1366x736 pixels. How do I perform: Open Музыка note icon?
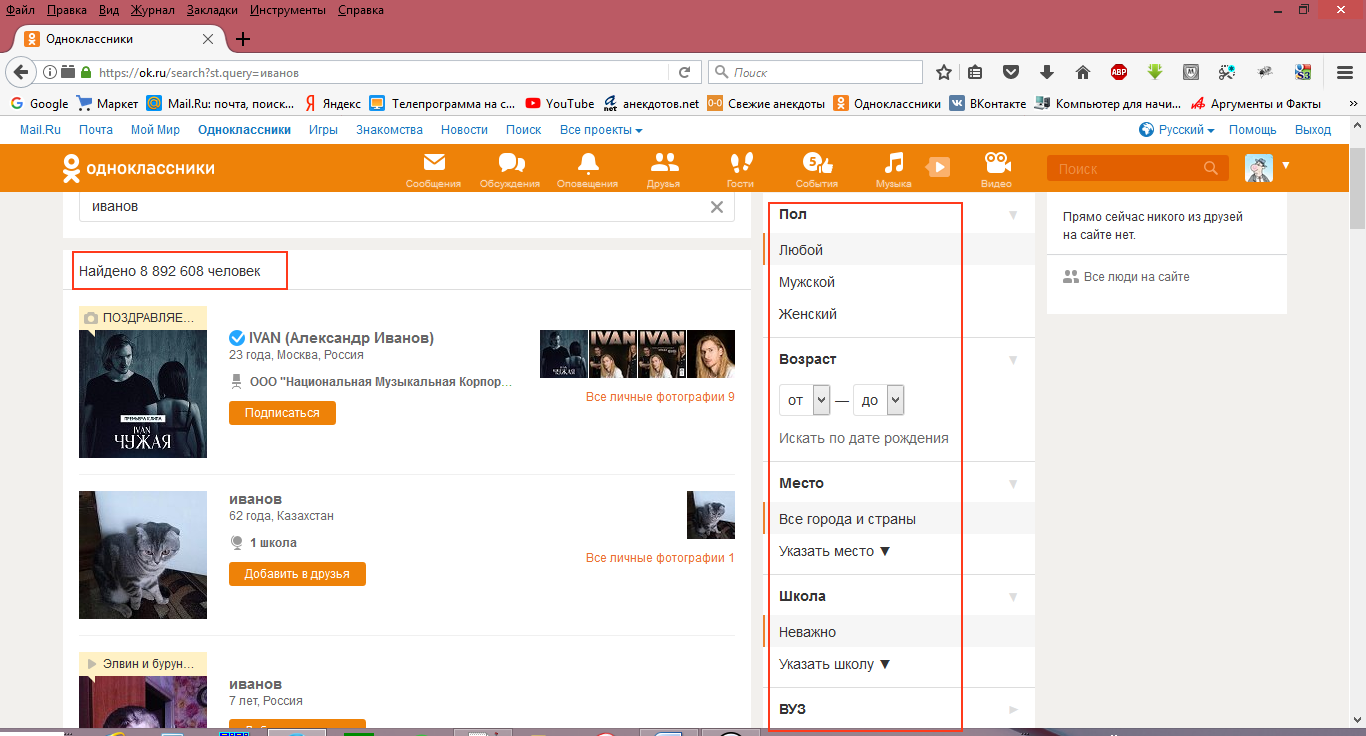click(x=894, y=163)
